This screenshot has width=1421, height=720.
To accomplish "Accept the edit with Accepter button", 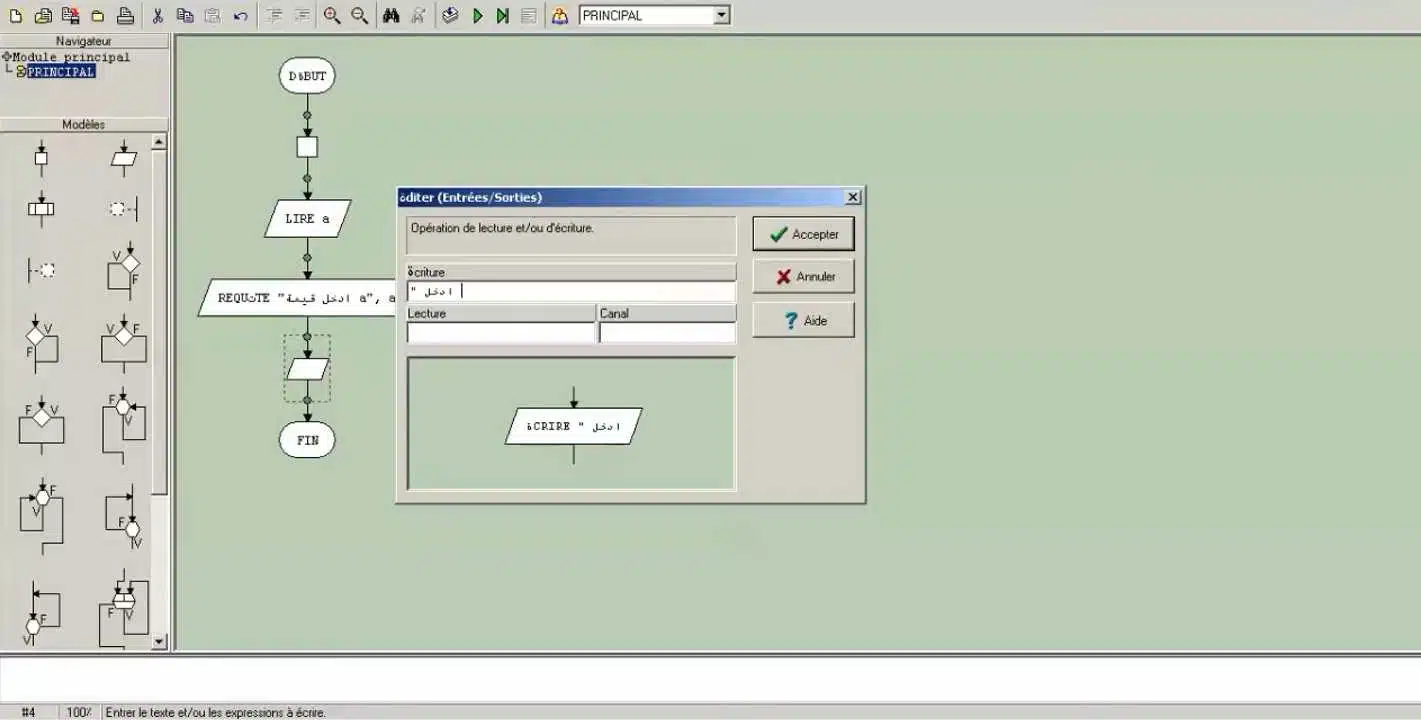I will [x=803, y=234].
